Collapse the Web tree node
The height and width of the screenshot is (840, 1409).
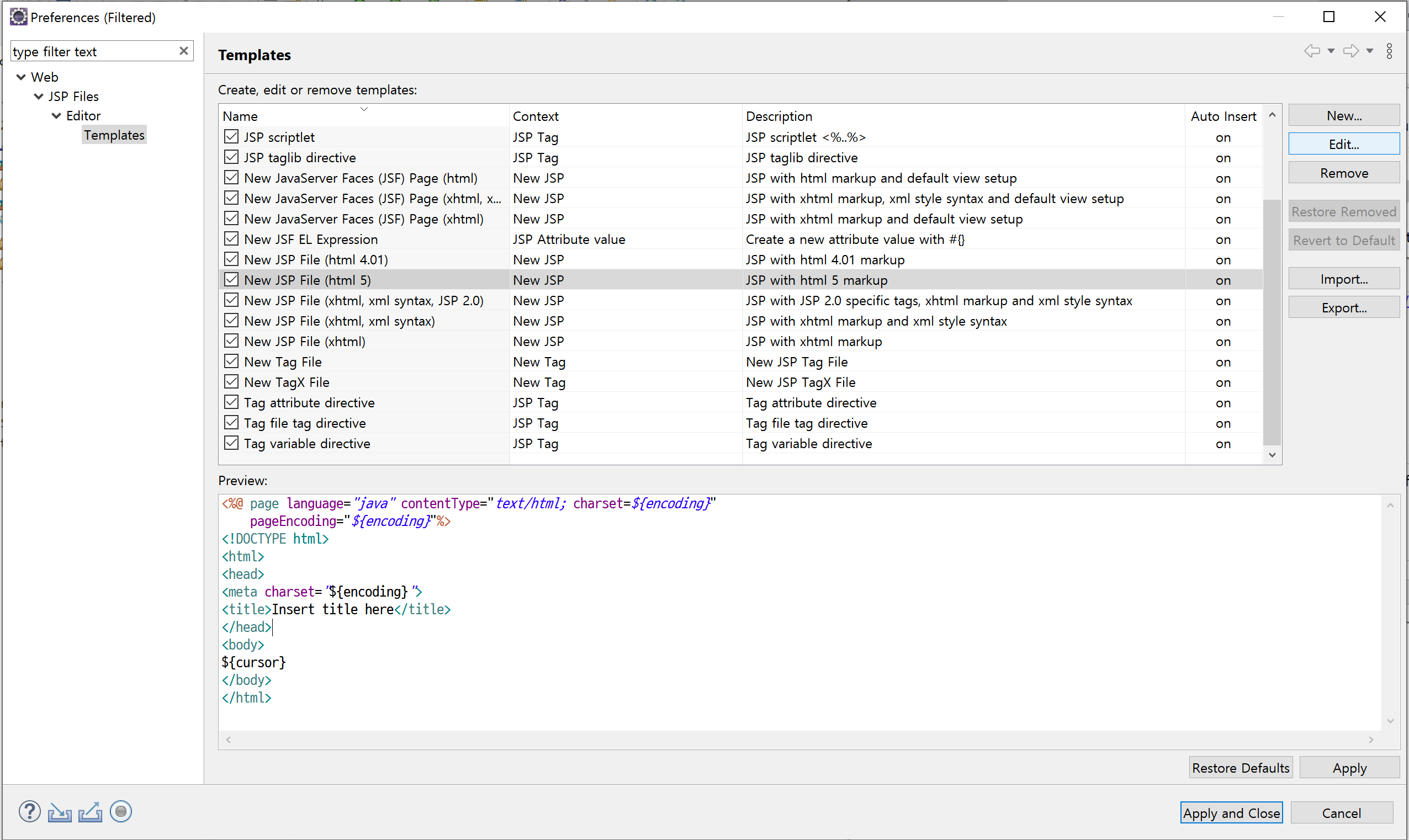click(x=21, y=77)
